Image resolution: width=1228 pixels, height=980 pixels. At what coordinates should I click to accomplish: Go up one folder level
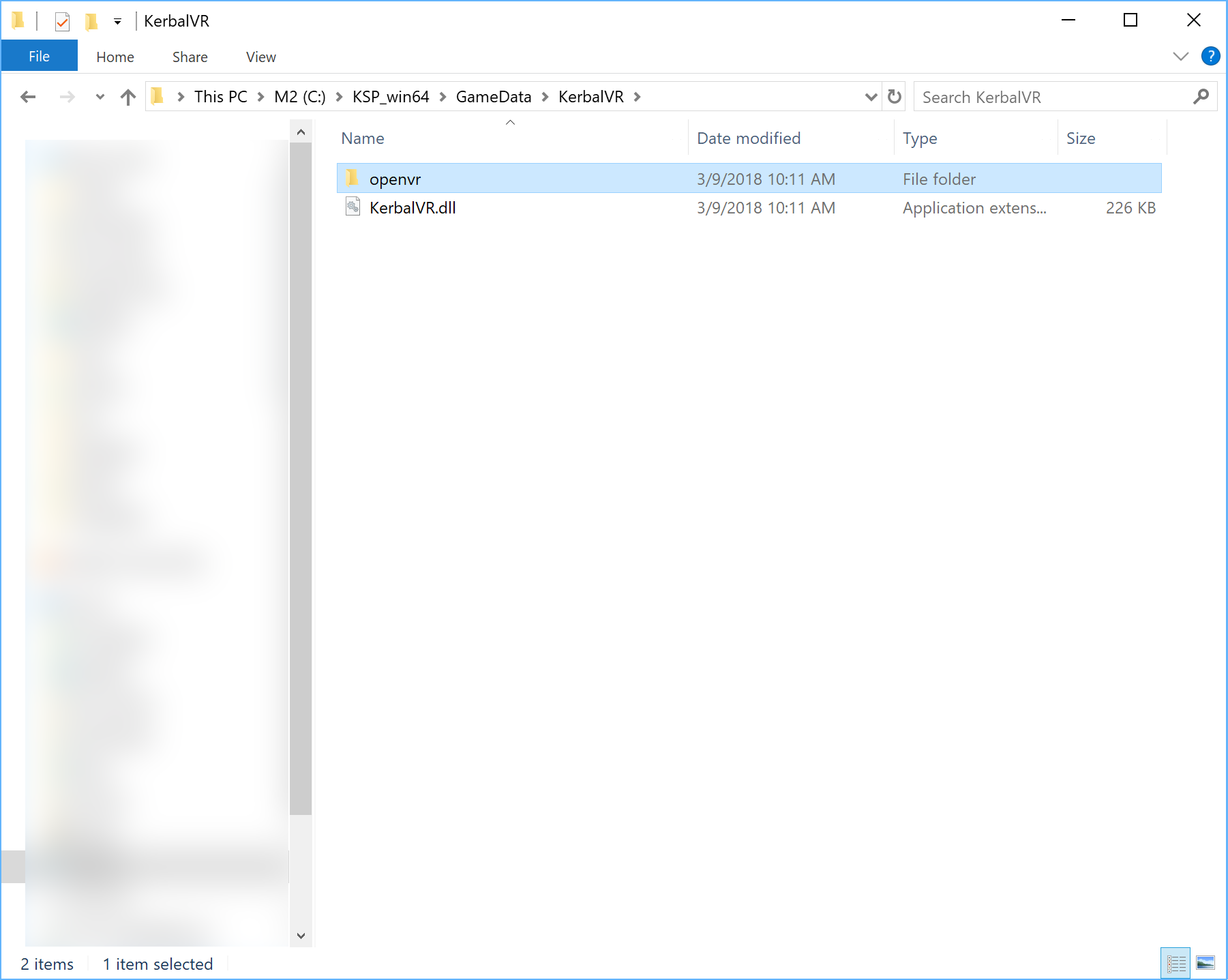pos(128,97)
